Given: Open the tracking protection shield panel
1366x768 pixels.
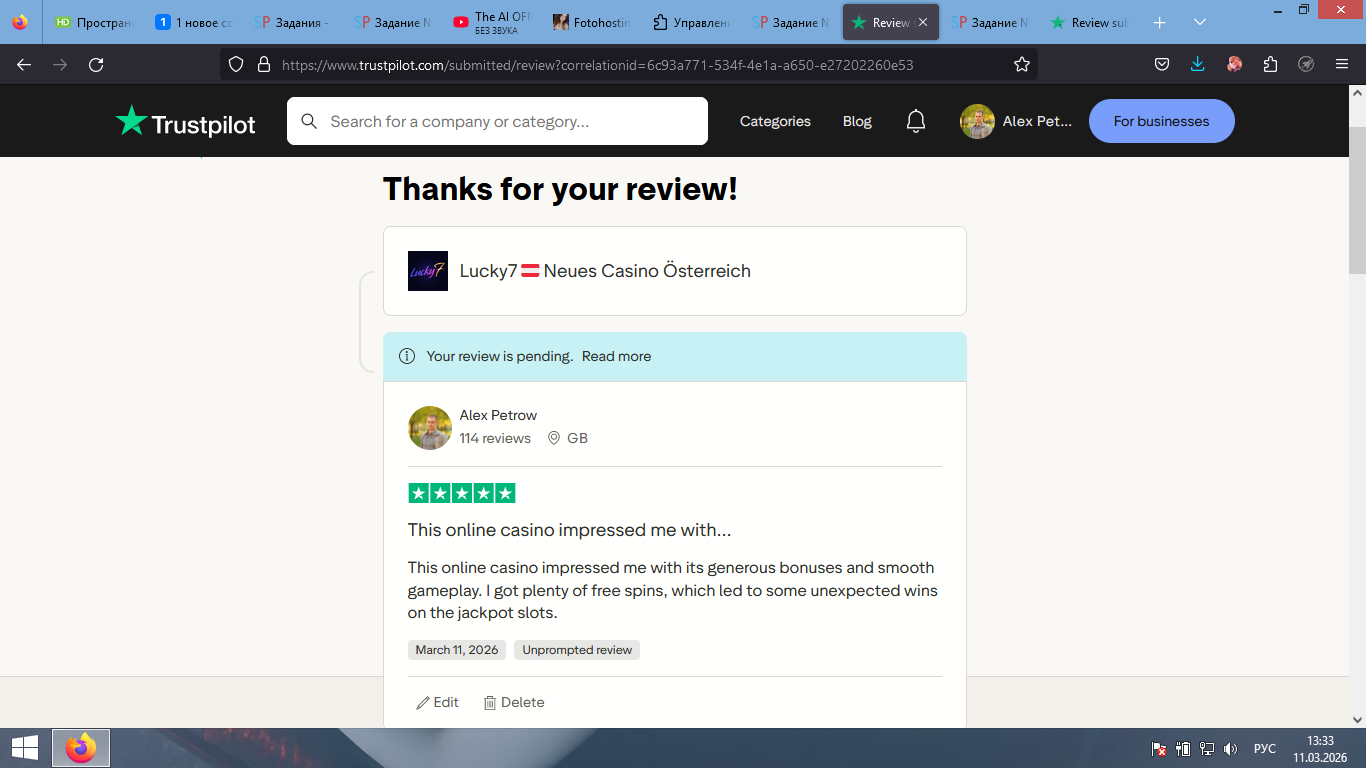Looking at the screenshot, I should click(x=236, y=65).
